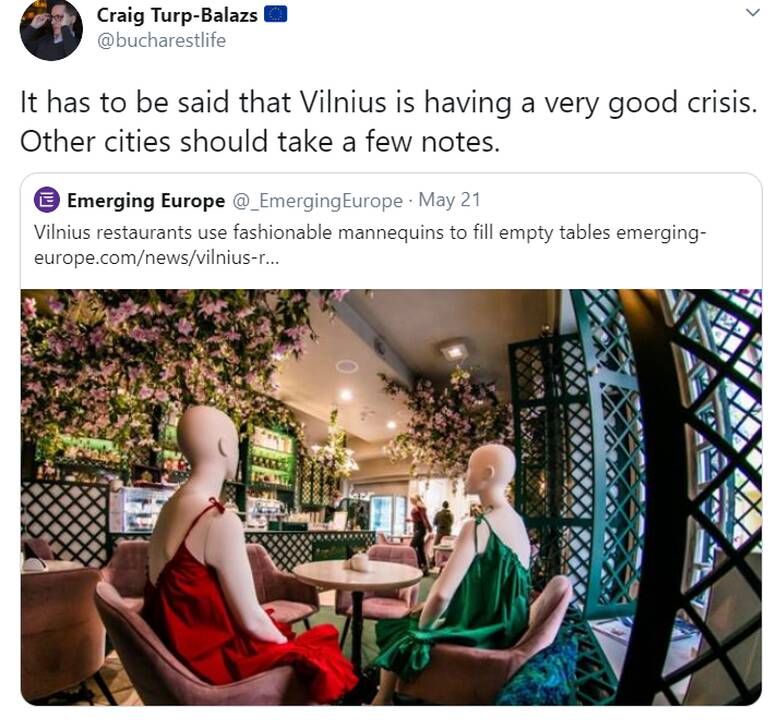Open the quoted restaurant photo
The height and width of the screenshot is (720, 777).
(391, 497)
